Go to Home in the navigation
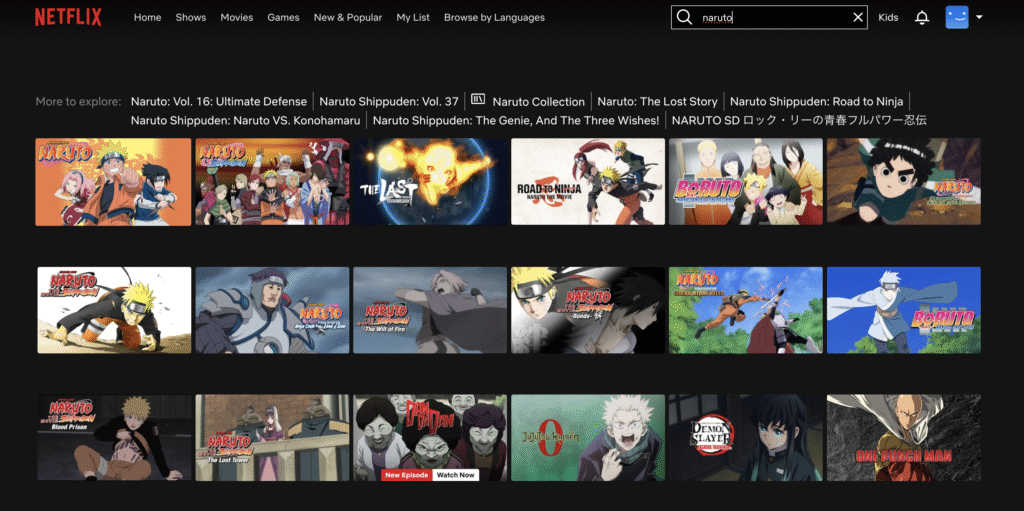 [x=148, y=18]
